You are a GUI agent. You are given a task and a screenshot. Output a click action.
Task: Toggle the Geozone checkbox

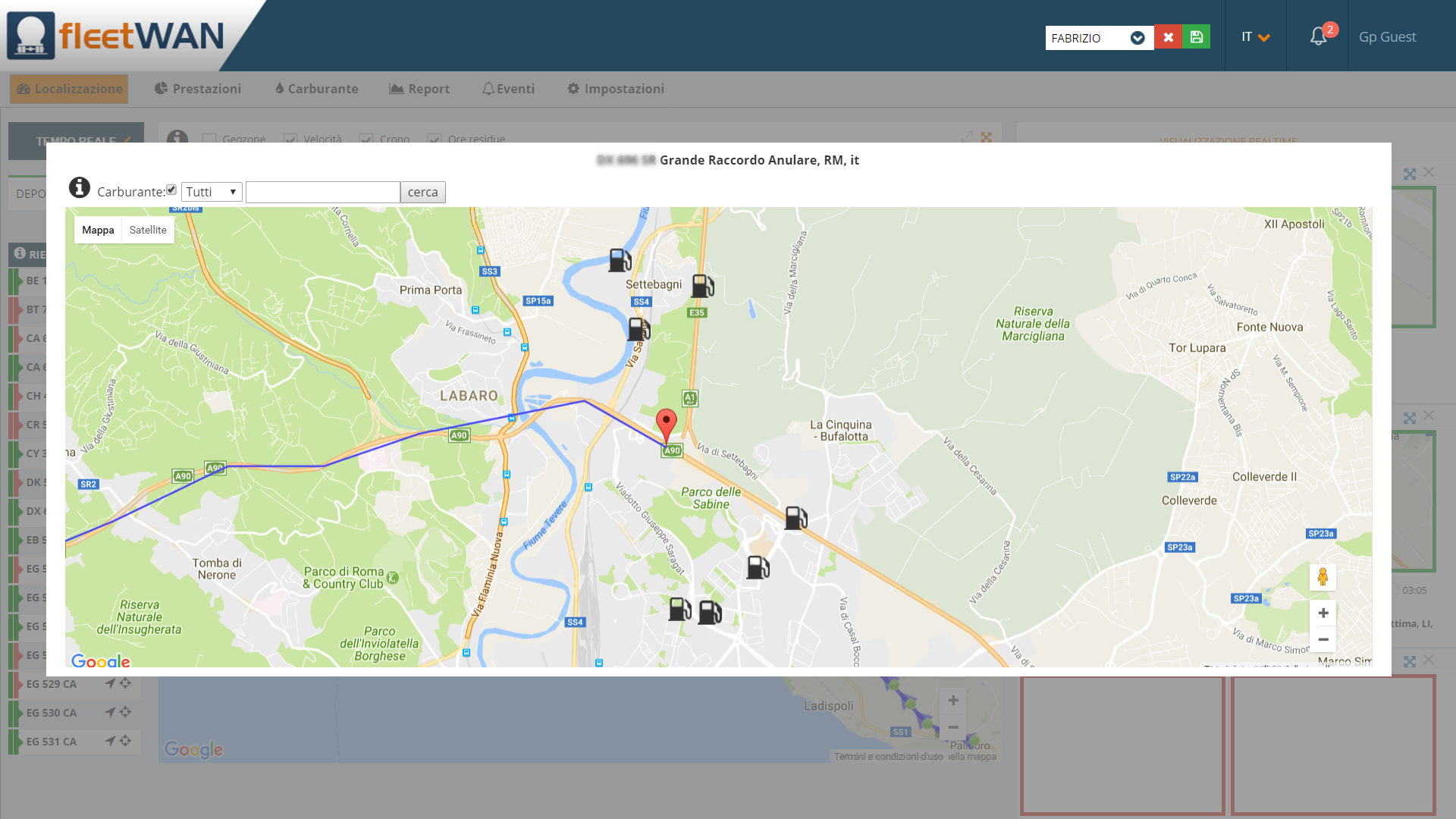tap(209, 139)
